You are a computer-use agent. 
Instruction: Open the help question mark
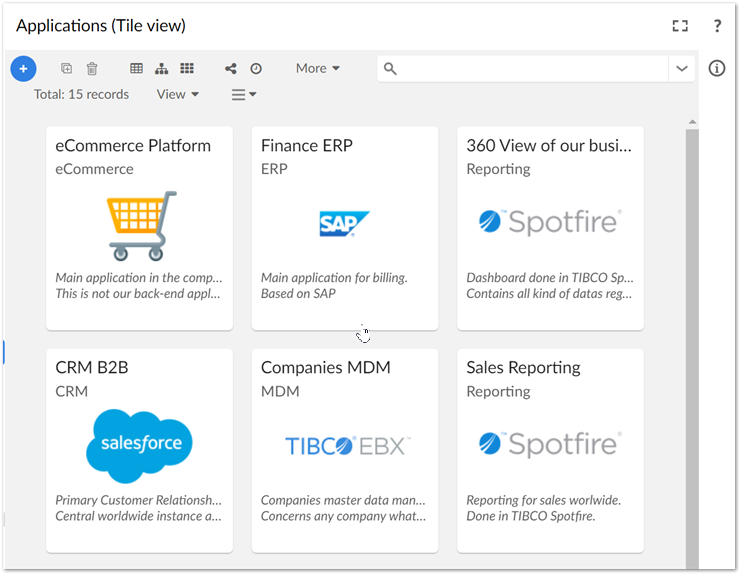[717, 26]
